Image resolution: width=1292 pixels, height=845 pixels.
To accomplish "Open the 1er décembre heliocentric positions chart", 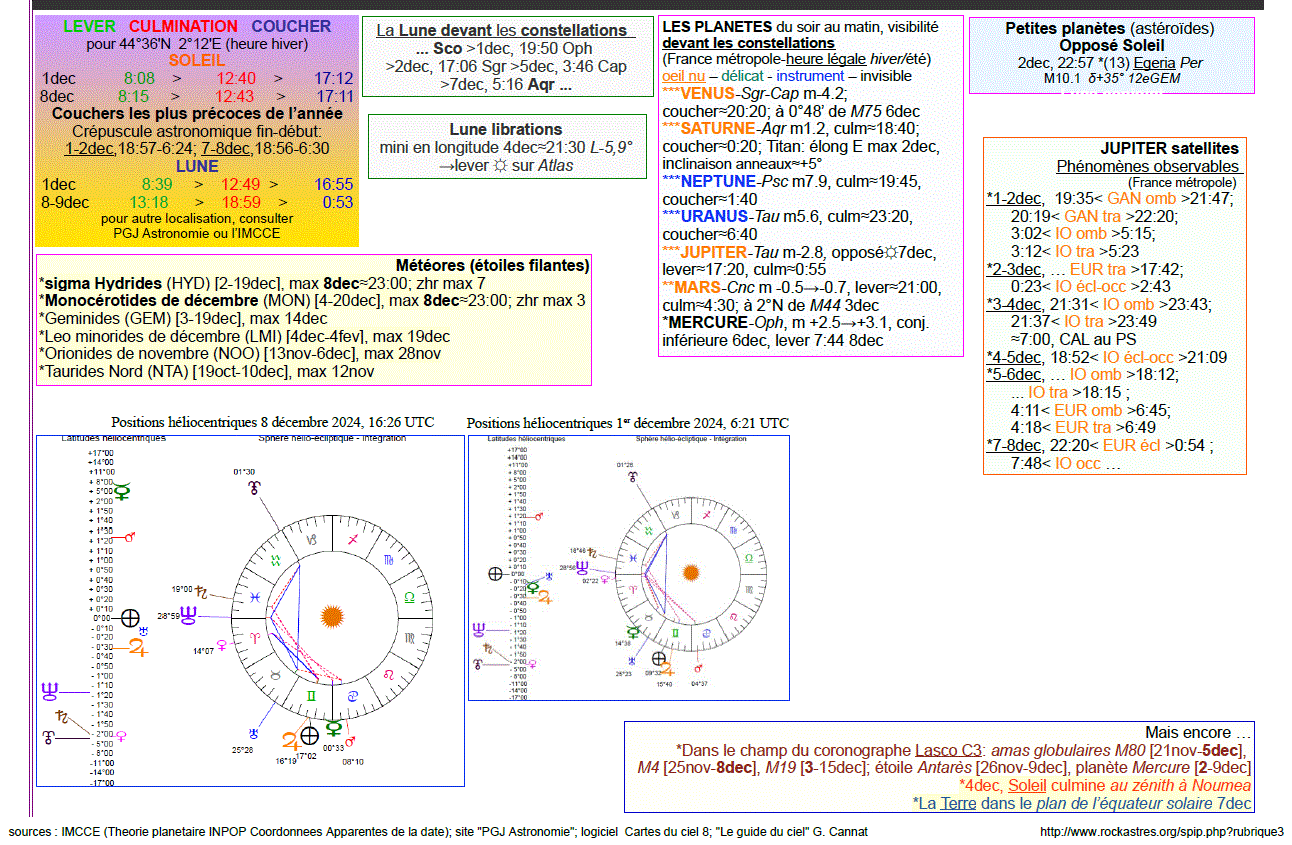I will click(x=628, y=568).
